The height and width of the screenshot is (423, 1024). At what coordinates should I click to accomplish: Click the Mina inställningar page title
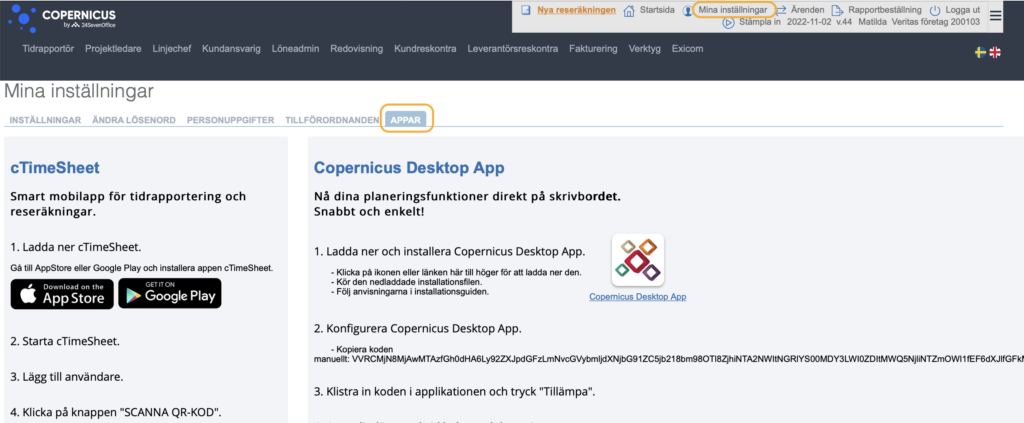coord(79,91)
